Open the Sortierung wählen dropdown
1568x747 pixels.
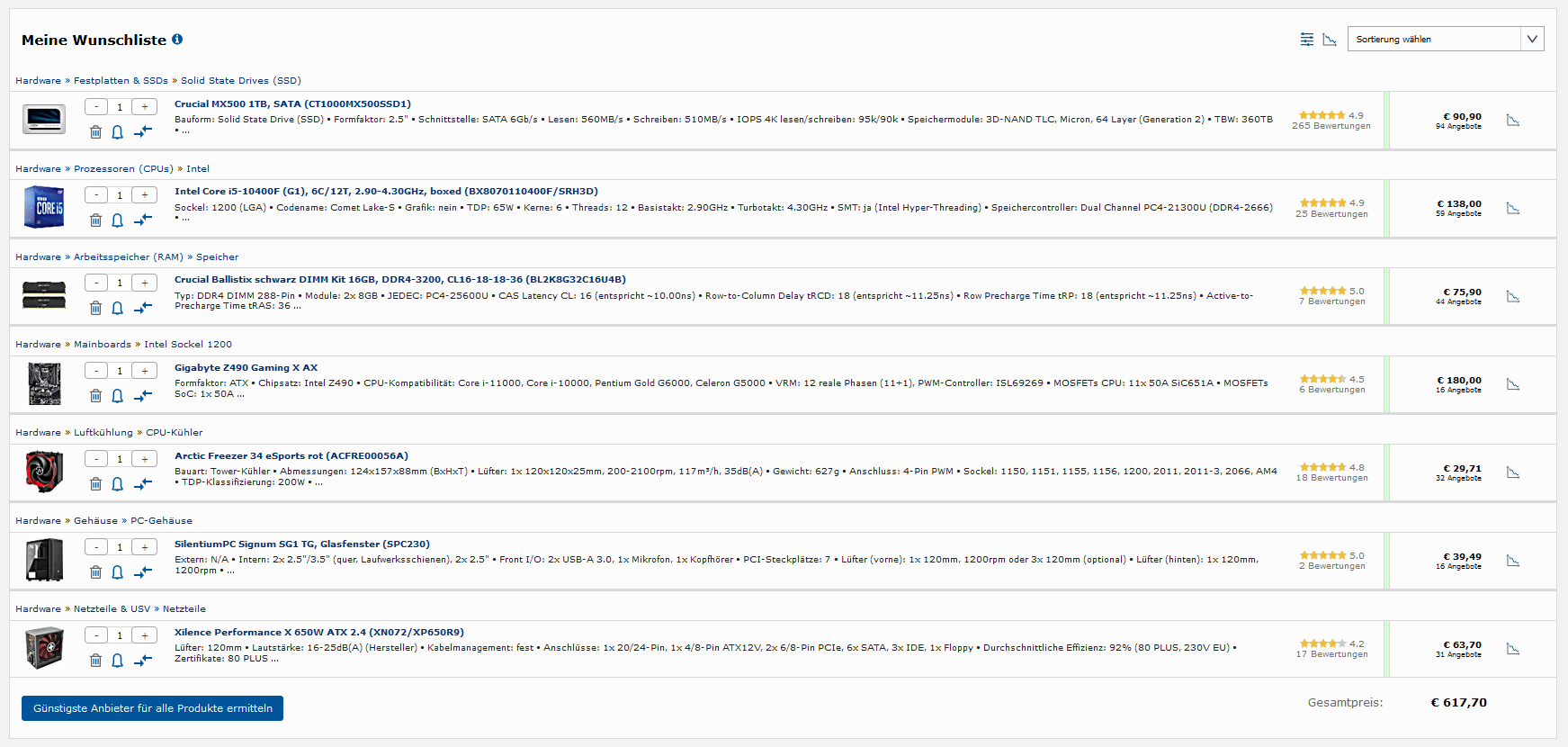(1446, 39)
